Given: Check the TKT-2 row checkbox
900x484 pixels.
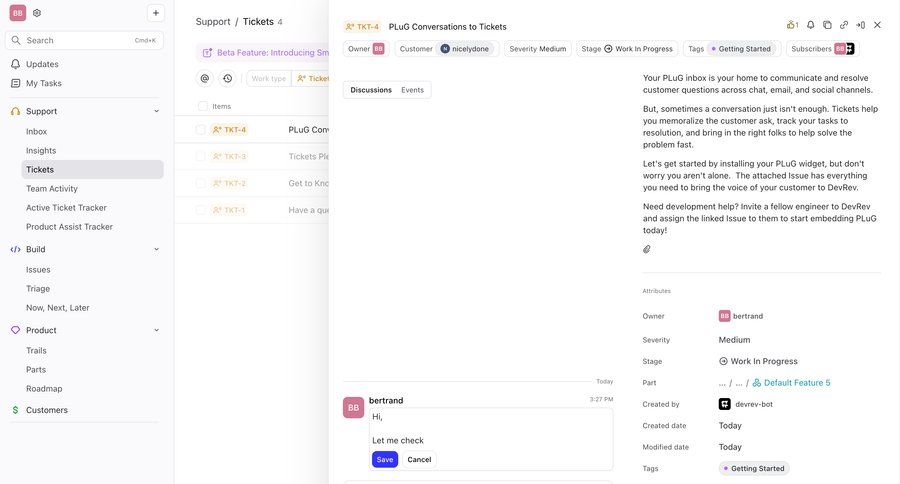Looking at the screenshot, I should click(200, 183).
